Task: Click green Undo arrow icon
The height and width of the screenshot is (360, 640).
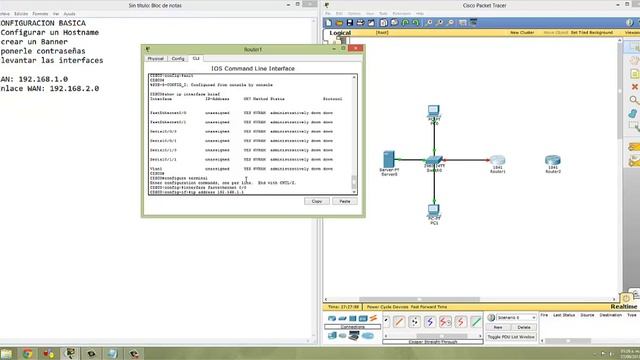Action: tap(405, 23)
